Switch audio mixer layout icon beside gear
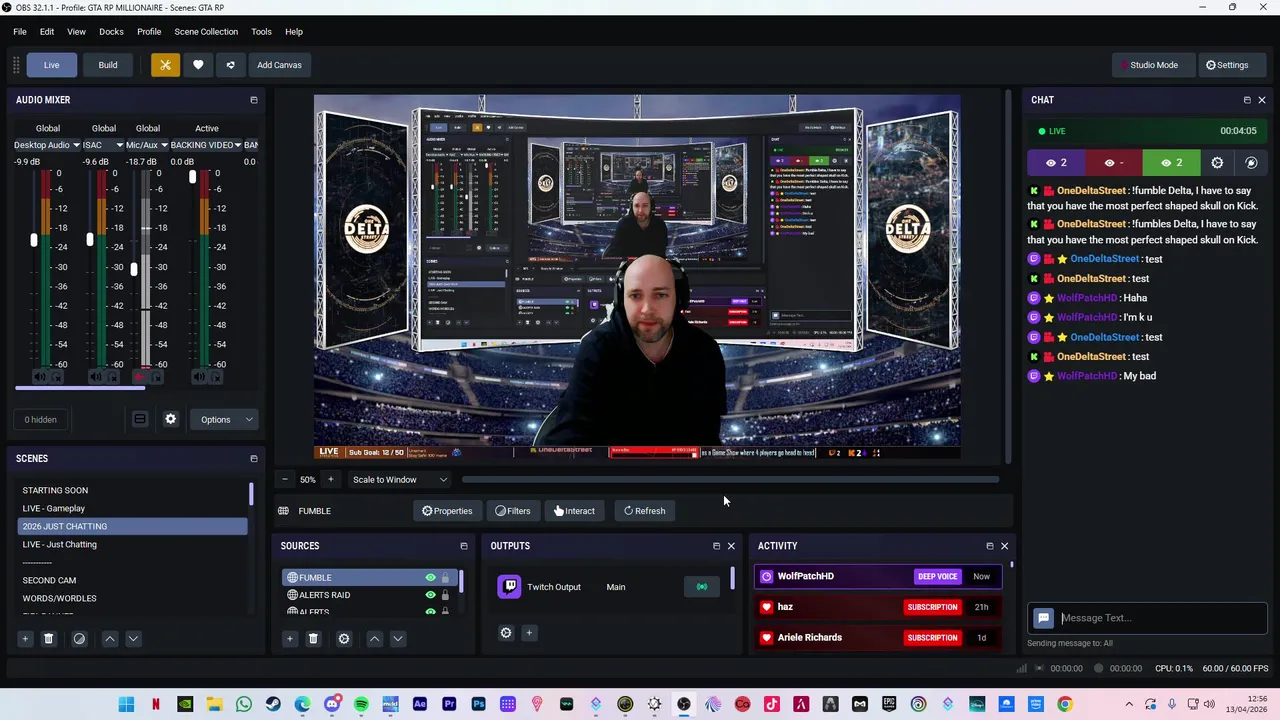Viewport: 1280px width, 720px height. [140, 419]
